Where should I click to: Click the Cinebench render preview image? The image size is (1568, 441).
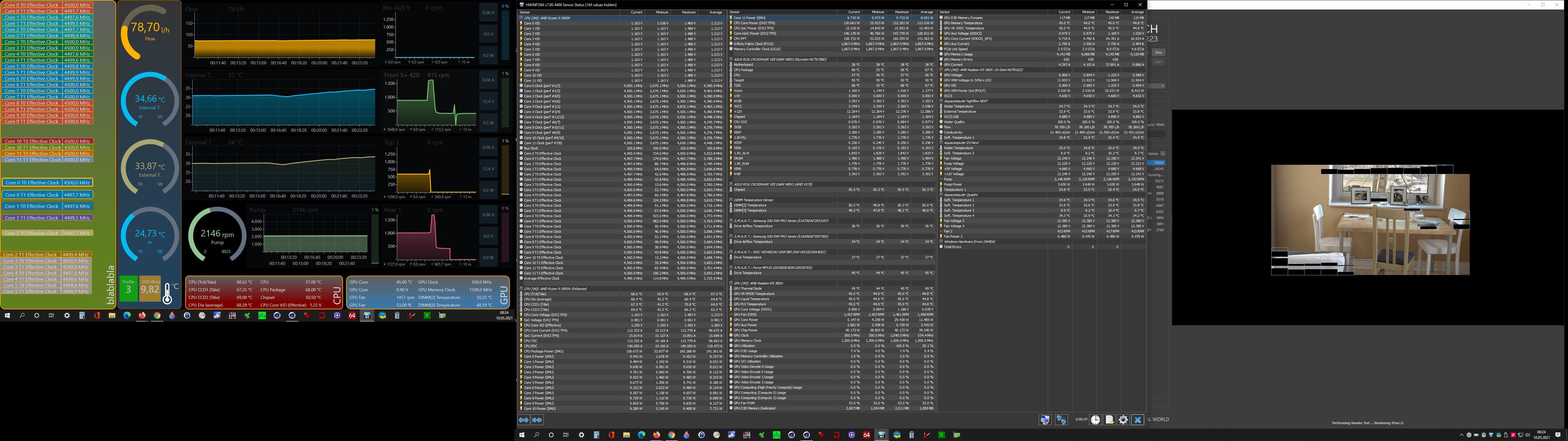1370,220
